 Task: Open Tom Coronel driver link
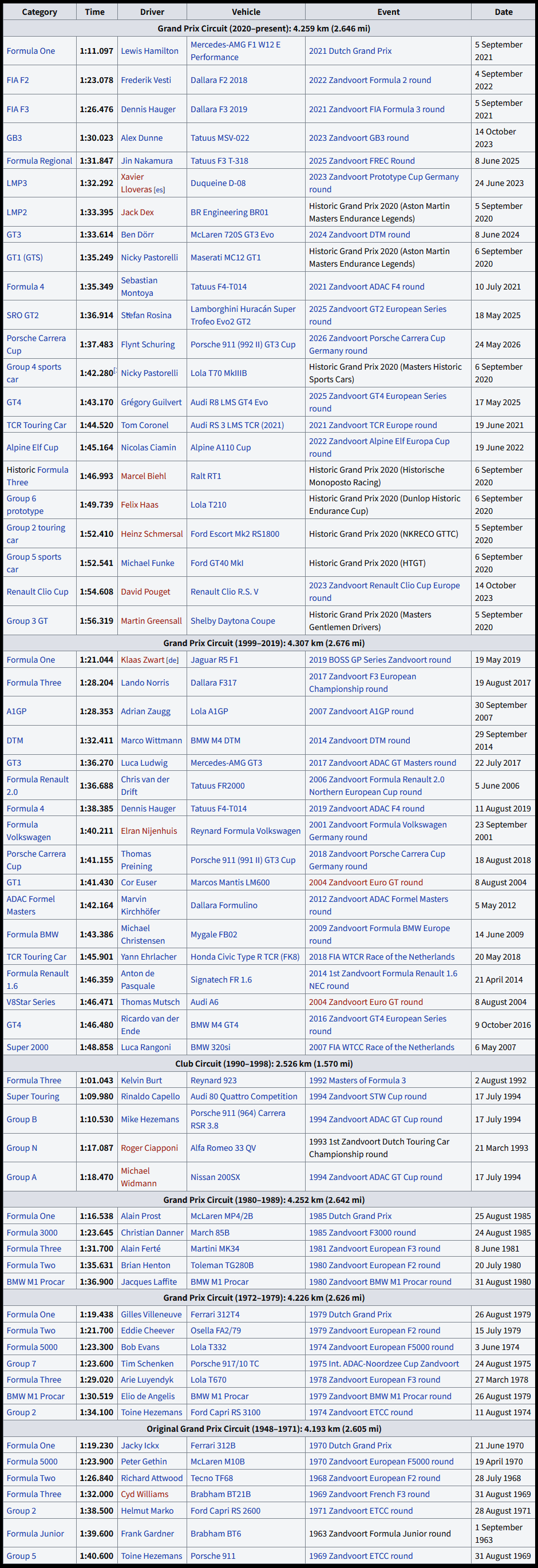144,426
